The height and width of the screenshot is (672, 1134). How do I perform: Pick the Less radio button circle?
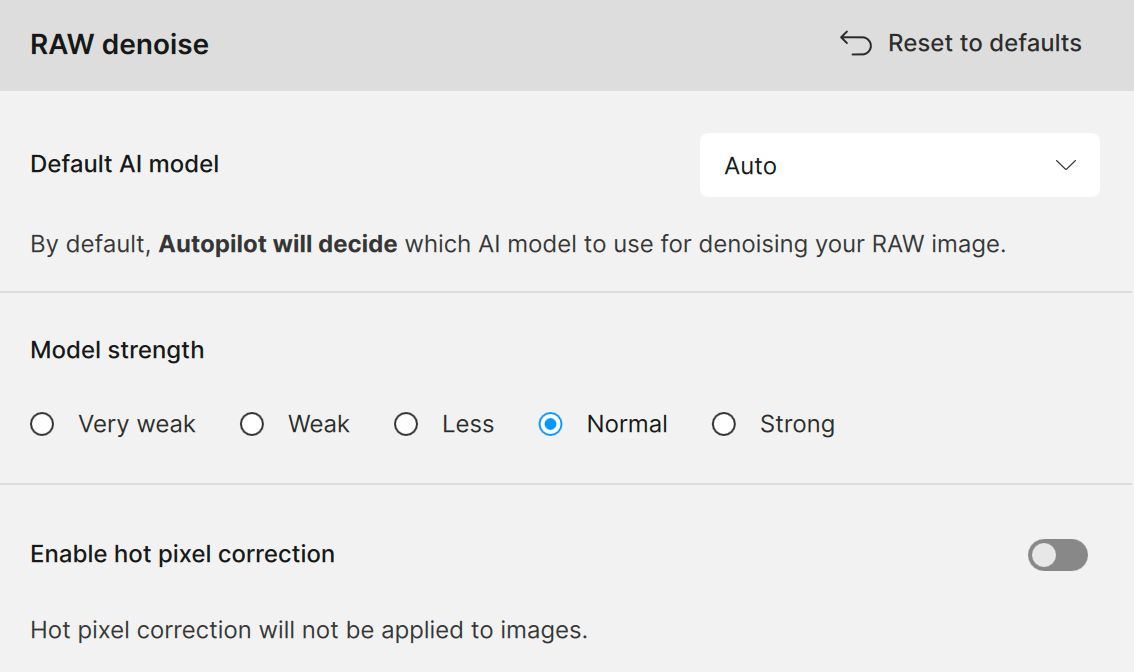pyautogui.click(x=406, y=425)
